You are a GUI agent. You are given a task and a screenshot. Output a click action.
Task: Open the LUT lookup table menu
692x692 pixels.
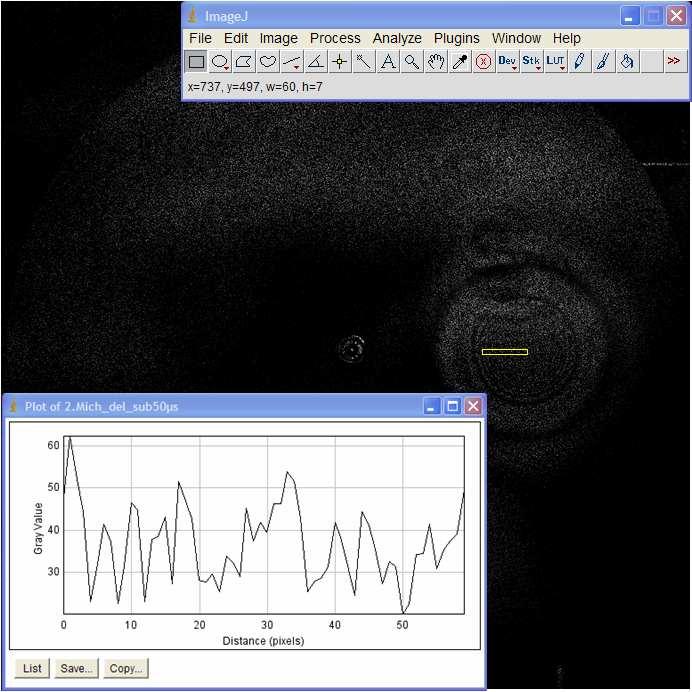pyautogui.click(x=555, y=62)
